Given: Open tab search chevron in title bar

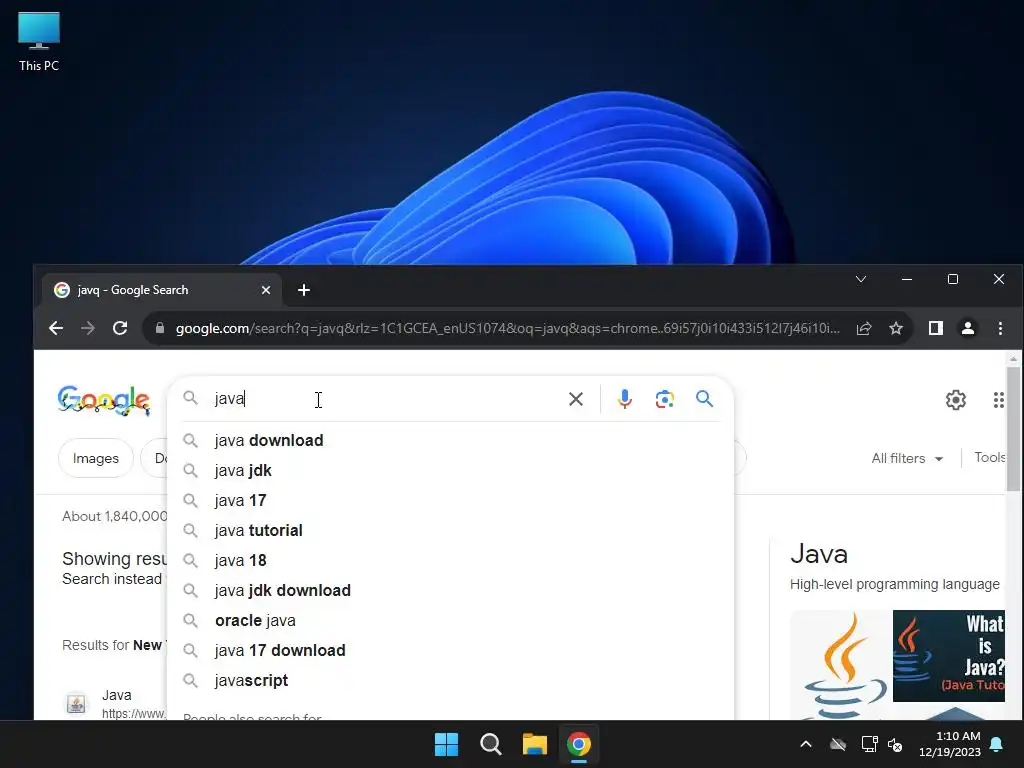Looking at the screenshot, I should 861,279.
